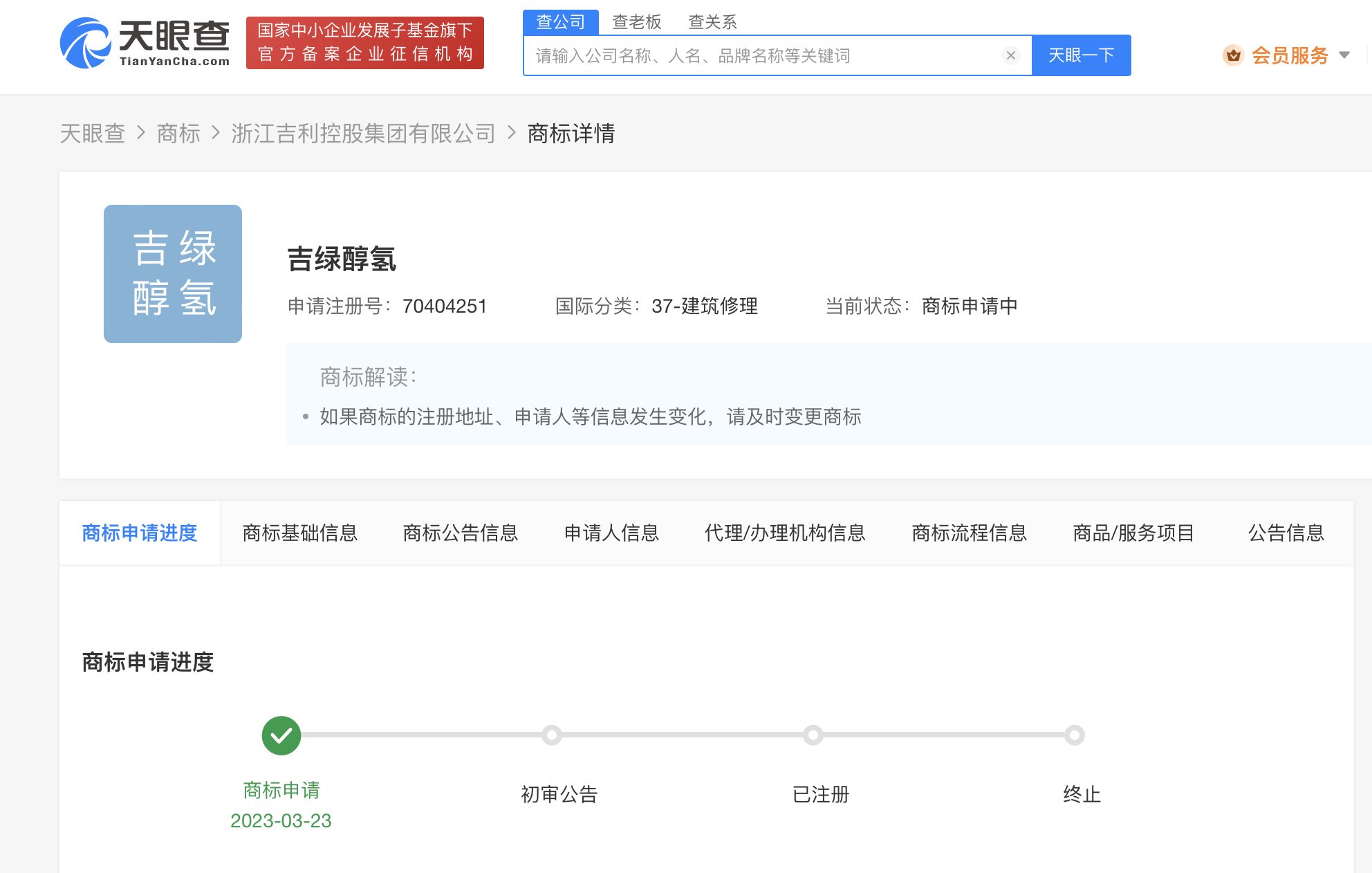Screen dimensions: 1372x873
Task: Click the red 国家中小企业发展子基金 banner
Action: click(x=365, y=43)
